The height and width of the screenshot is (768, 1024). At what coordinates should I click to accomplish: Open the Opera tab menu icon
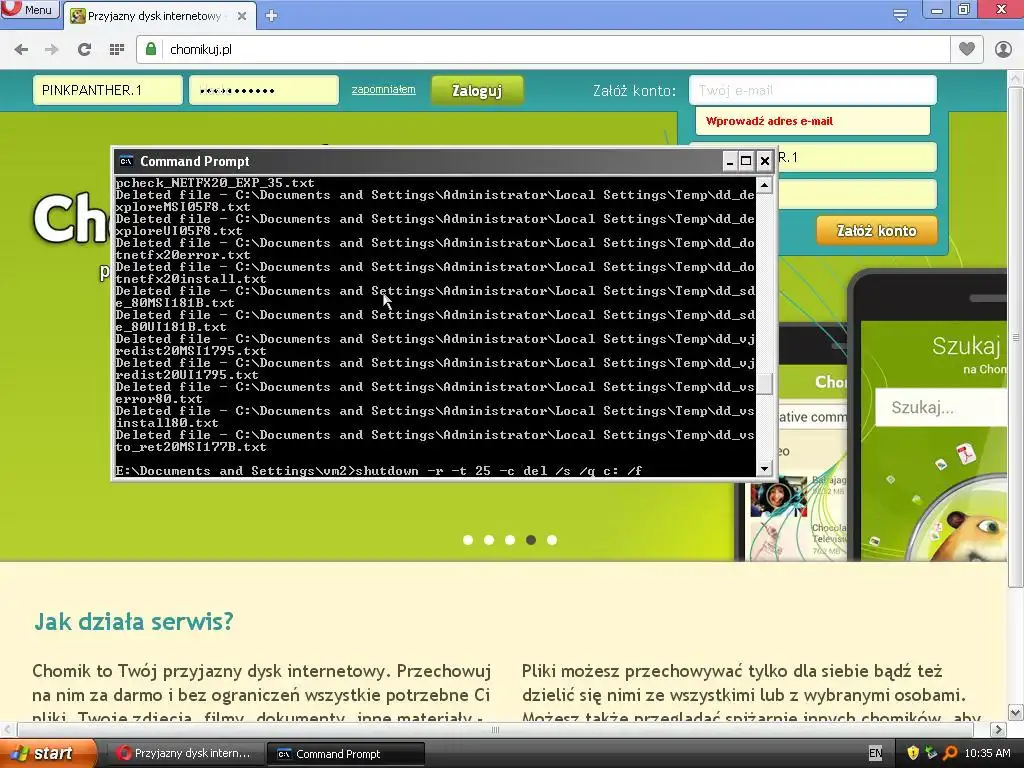pos(900,16)
